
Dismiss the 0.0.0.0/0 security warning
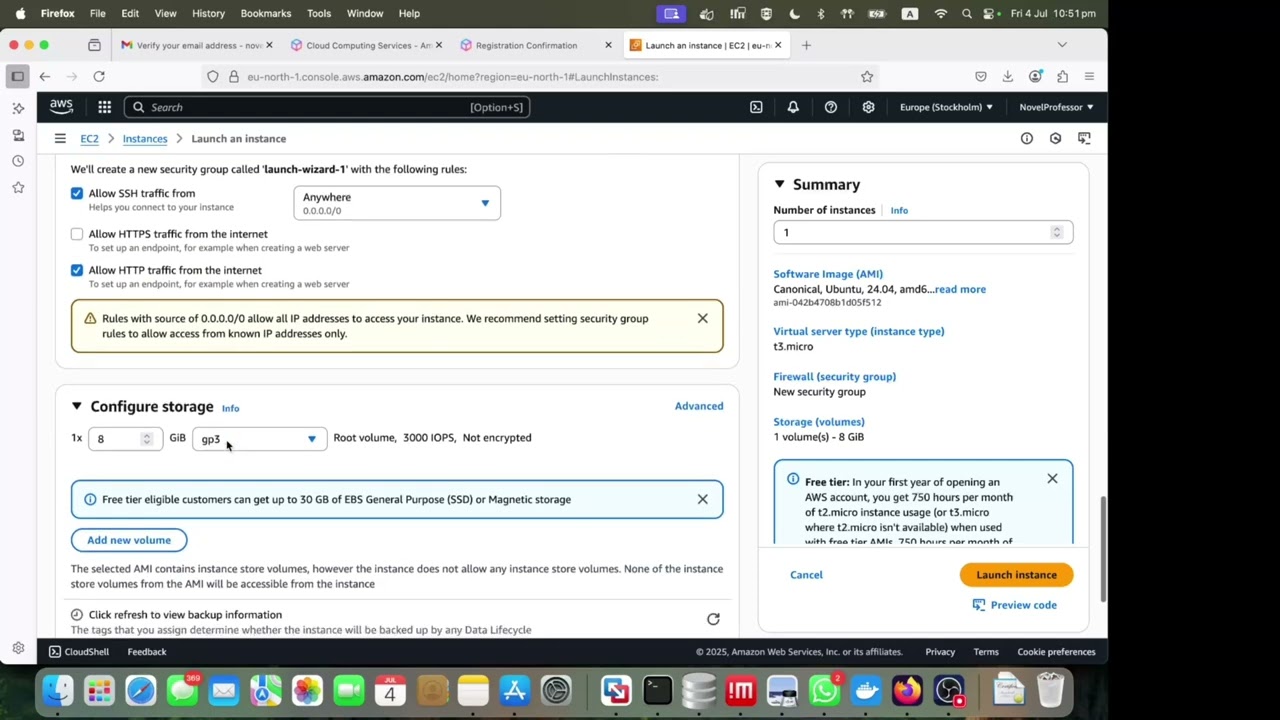pyautogui.click(x=702, y=318)
